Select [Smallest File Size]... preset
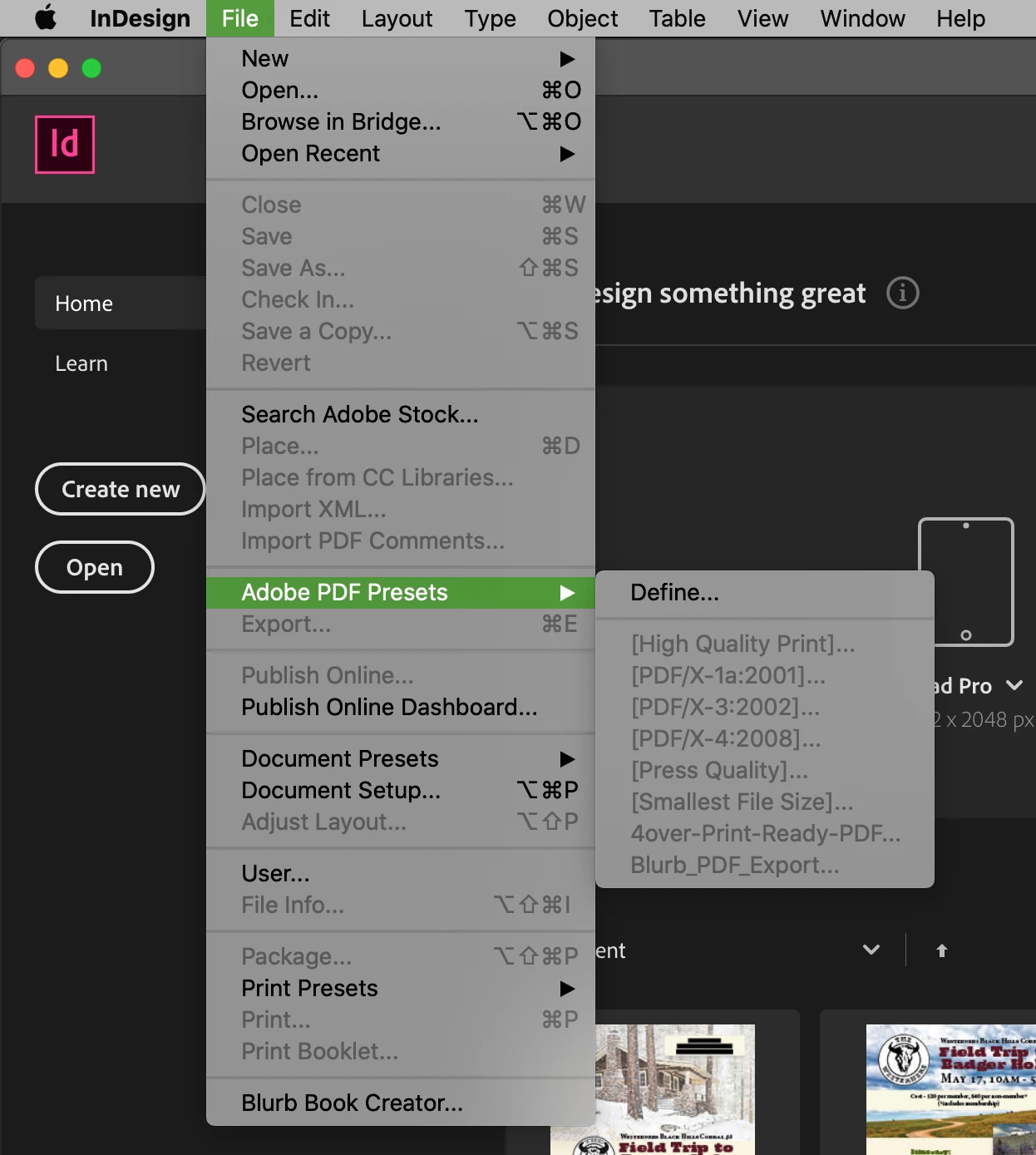 [765, 802]
